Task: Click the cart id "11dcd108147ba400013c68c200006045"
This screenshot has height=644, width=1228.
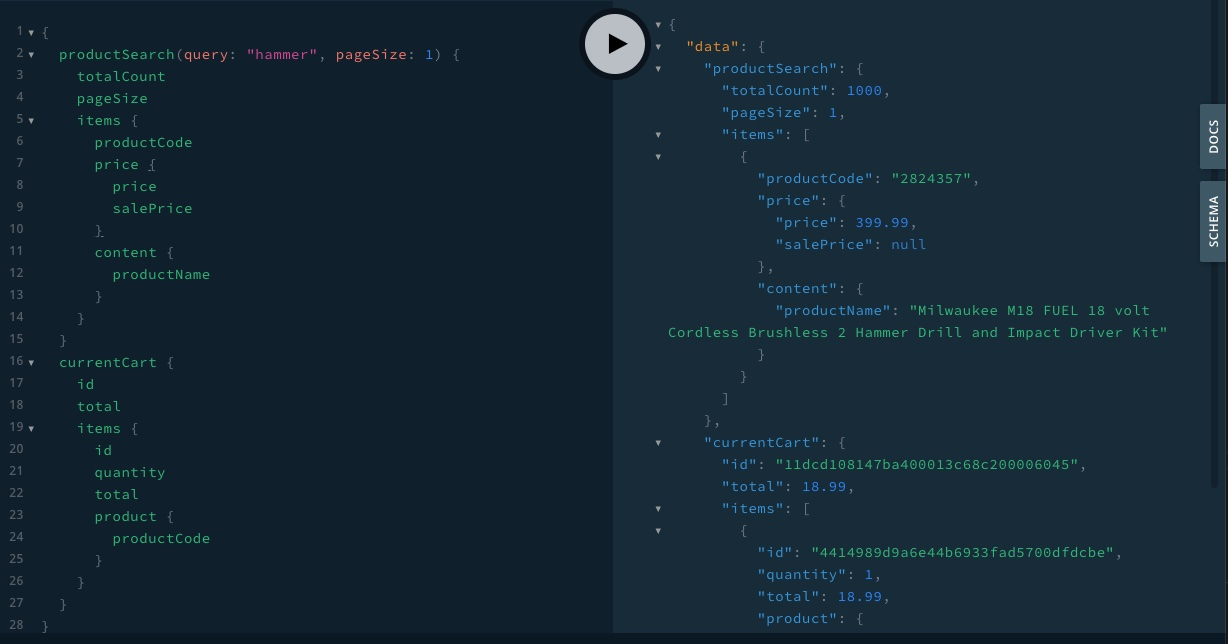Action: tap(927, 464)
